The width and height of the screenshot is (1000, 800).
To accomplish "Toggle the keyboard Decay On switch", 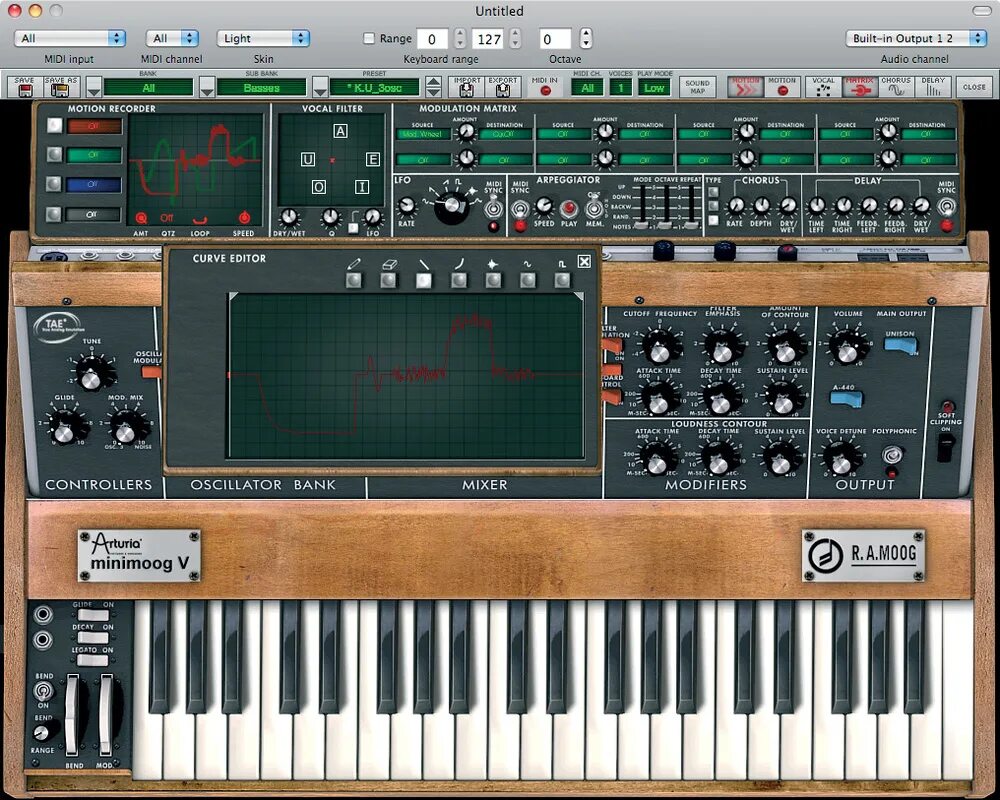I will point(93,638).
